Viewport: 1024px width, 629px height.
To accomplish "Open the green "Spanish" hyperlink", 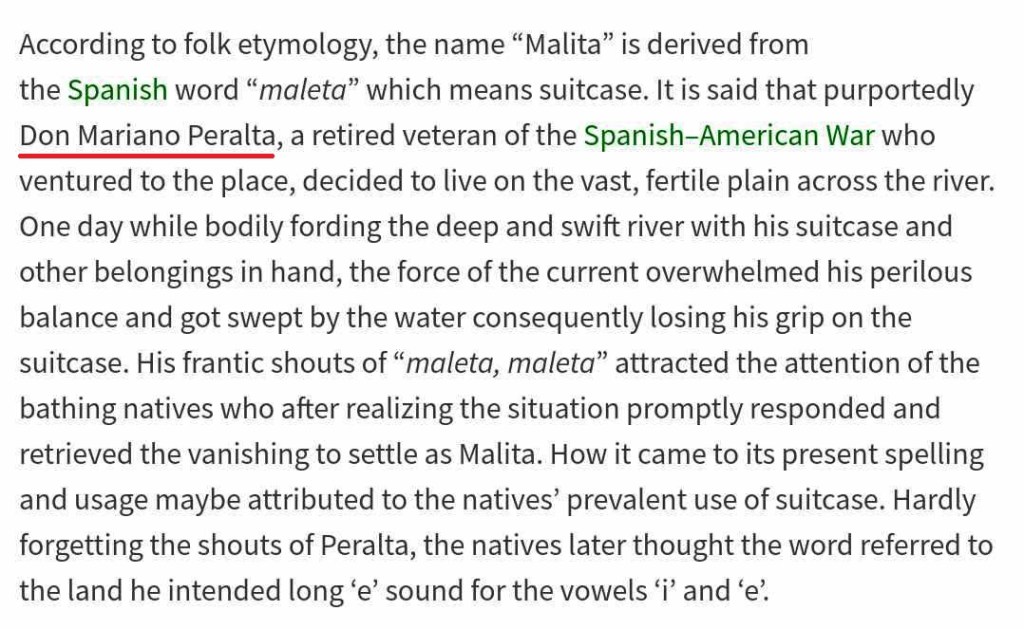I will (x=117, y=90).
